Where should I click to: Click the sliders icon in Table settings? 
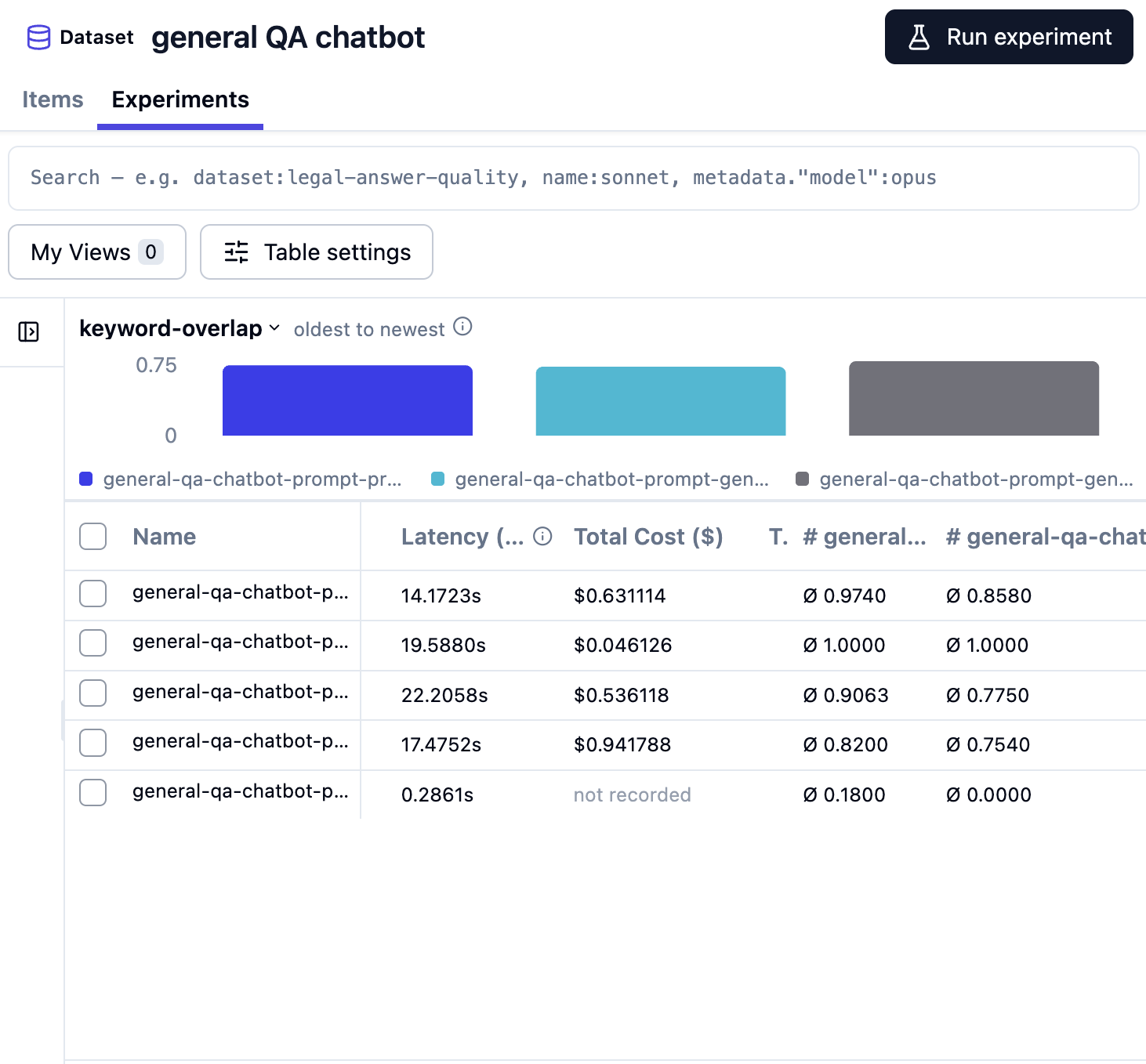pos(236,252)
